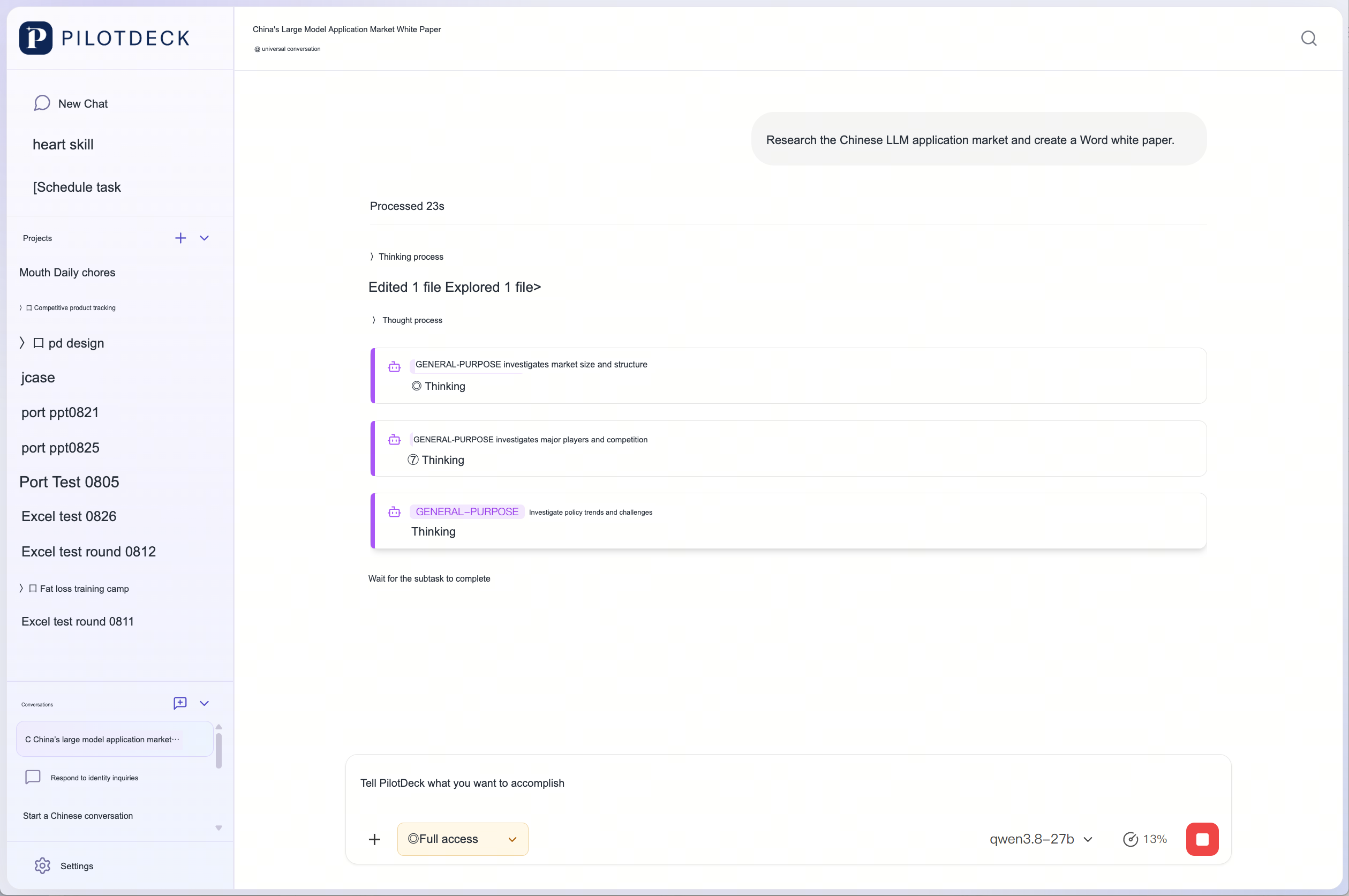Click the PilotDeck logo icon
Image resolution: width=1349 pixels, height=896 pixels.
pyautogui.click(x=35, y=37)
